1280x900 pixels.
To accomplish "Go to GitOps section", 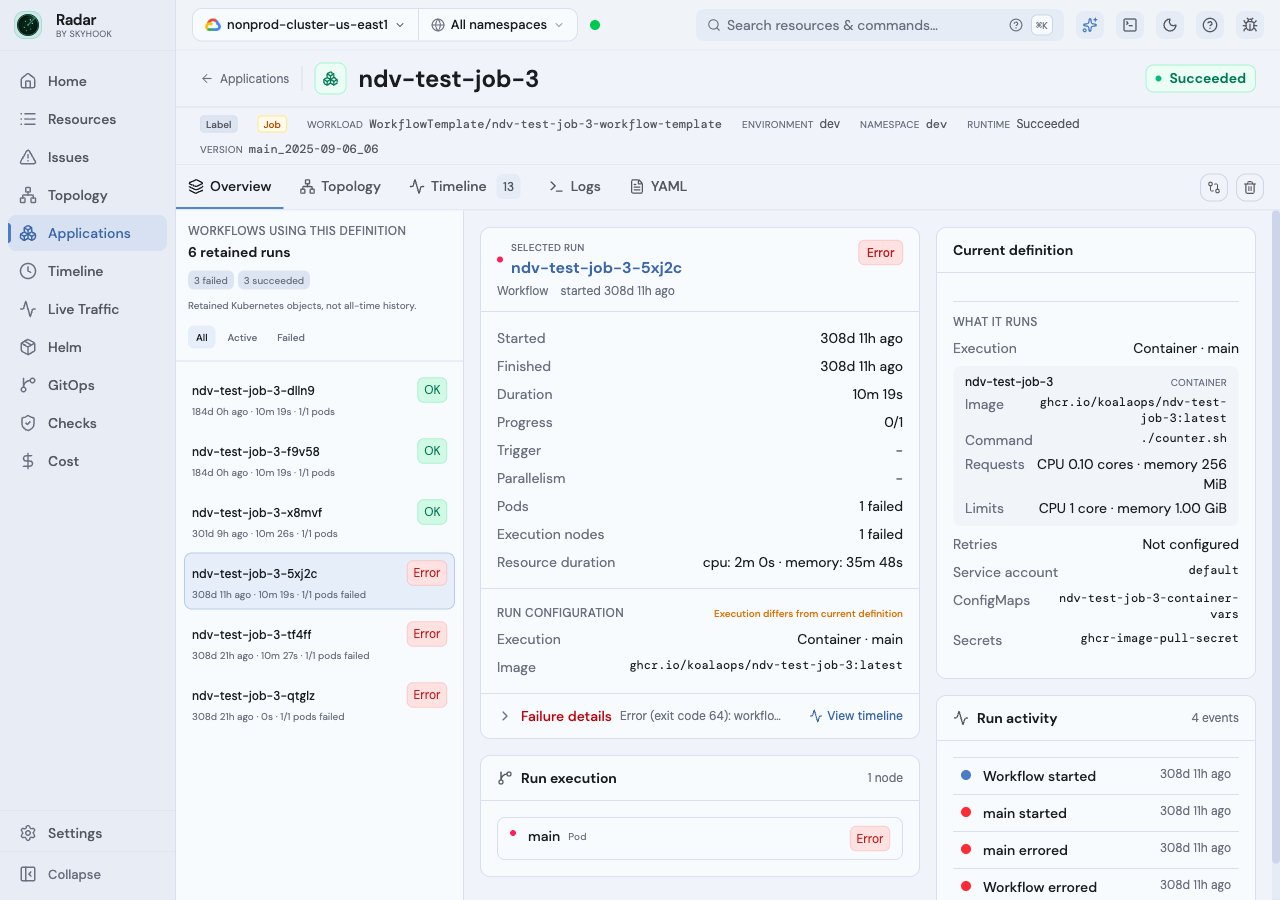I will pyautogui.click(x=87, y=385).
